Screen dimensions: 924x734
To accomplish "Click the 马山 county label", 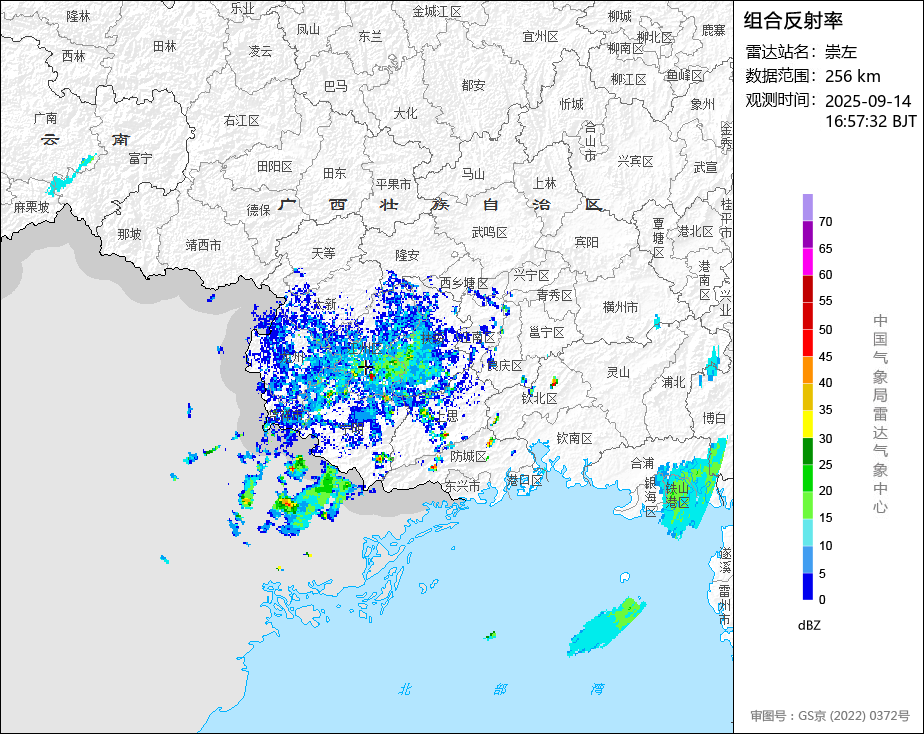I will coord(473,174).
